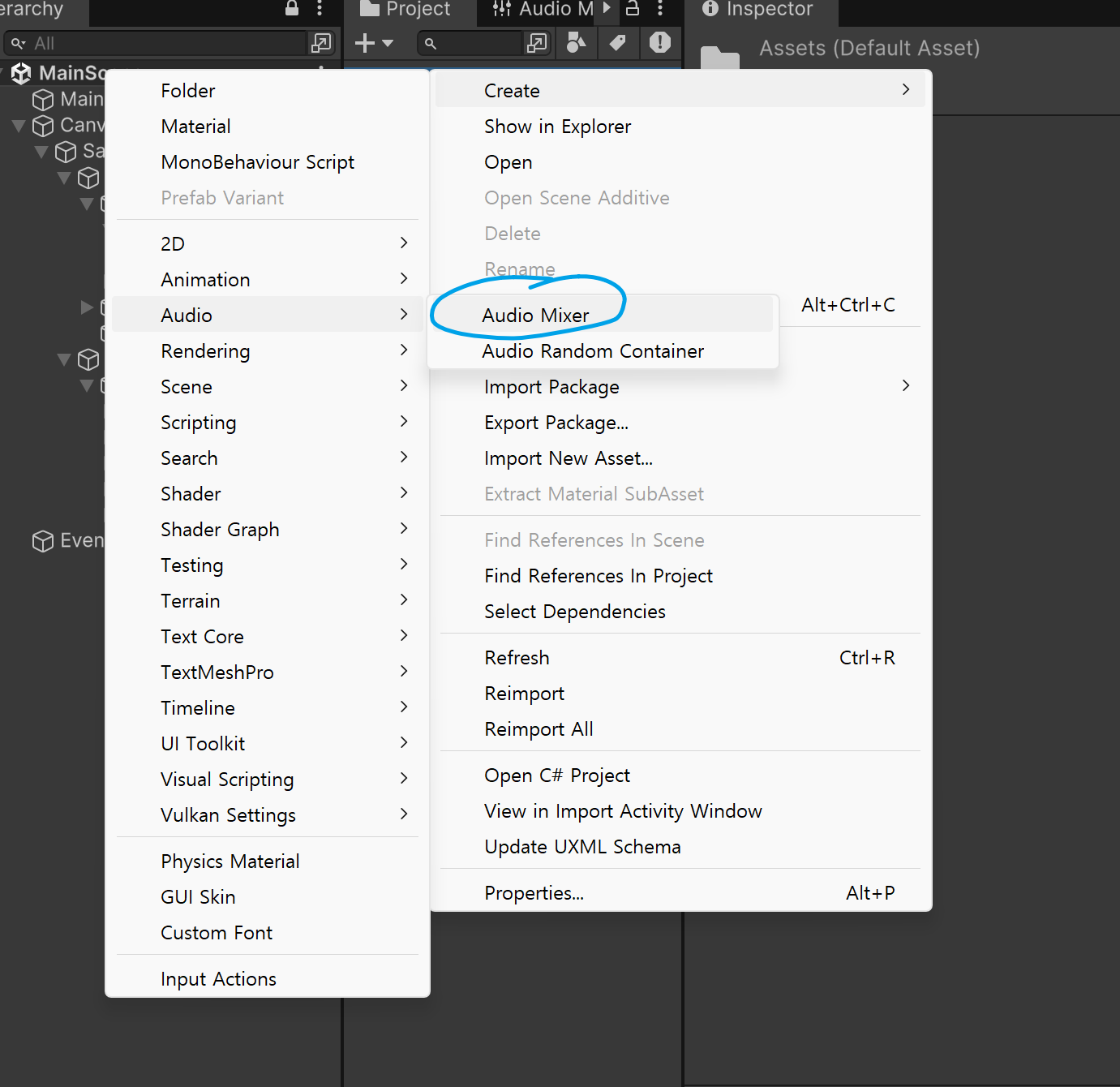The height and width of the screenshot is (1087, 1120).
Task: Select Material in the Create menu
Action: pos(267,126)
